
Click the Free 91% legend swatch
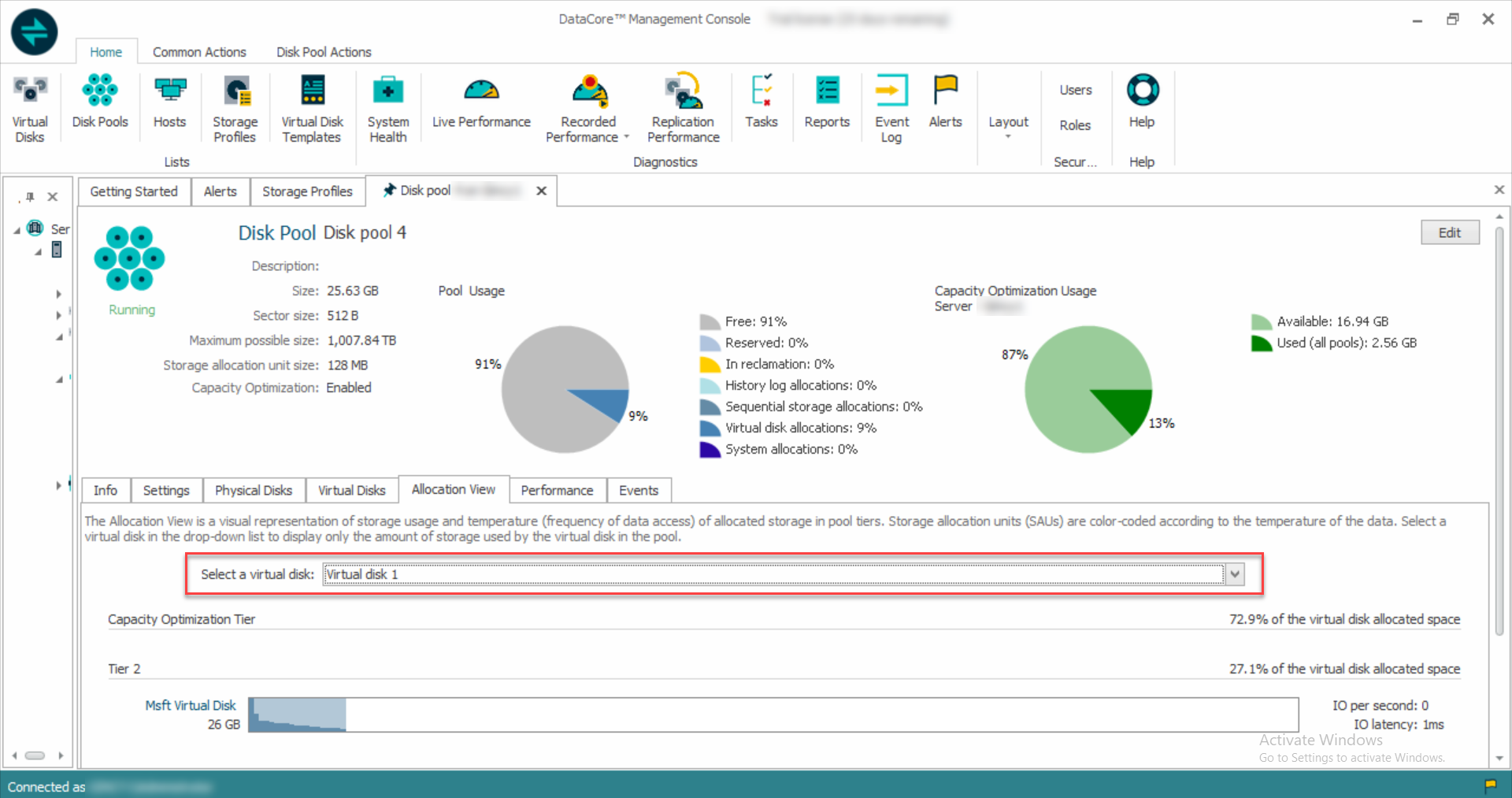pyautogui.click(x=710, y=321)
